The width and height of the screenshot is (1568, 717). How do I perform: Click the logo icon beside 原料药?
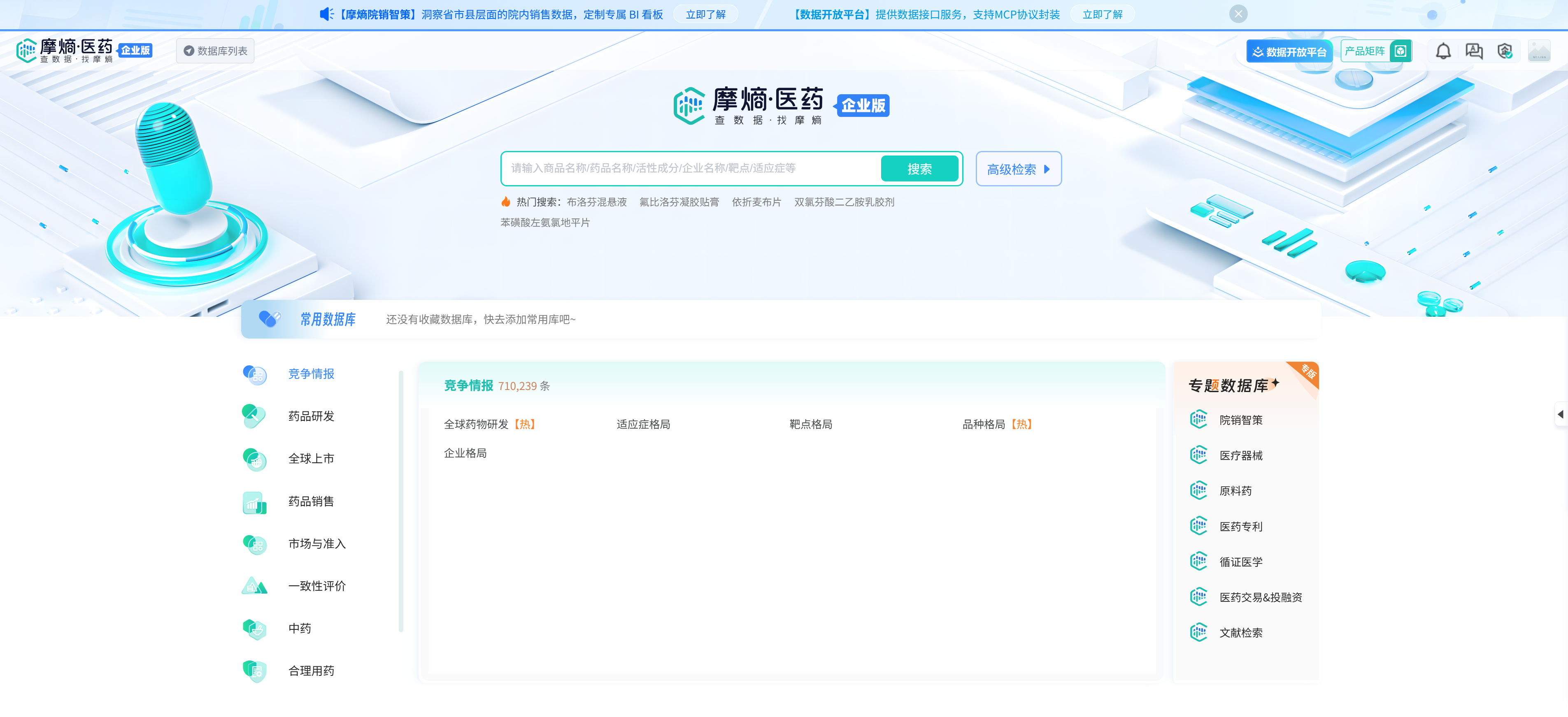click(x=1198, y=491)
